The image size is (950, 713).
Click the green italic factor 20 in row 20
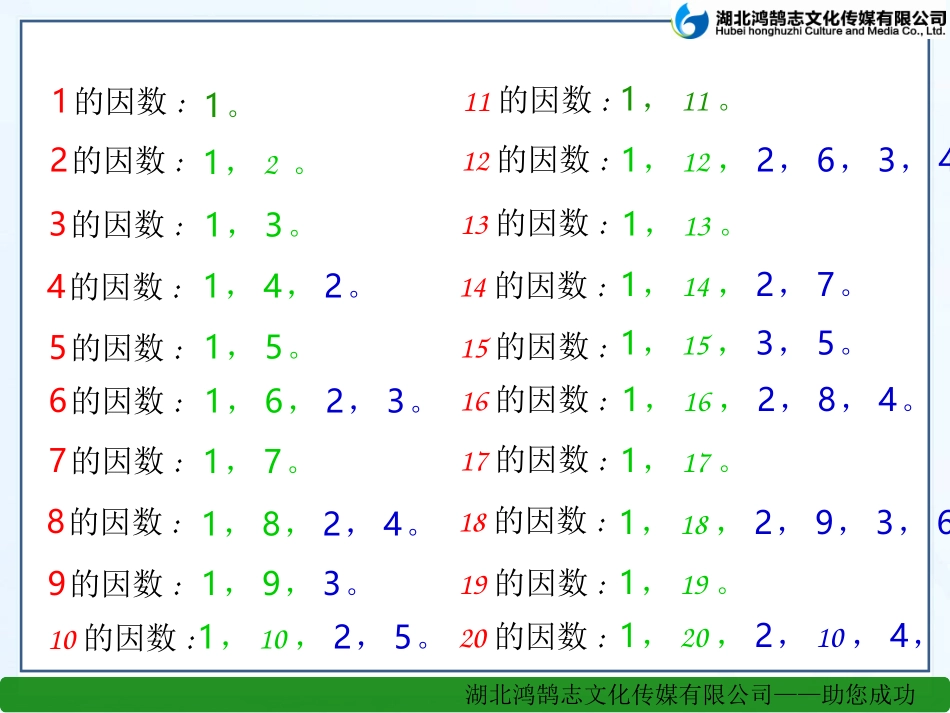[x=695, y=638]
